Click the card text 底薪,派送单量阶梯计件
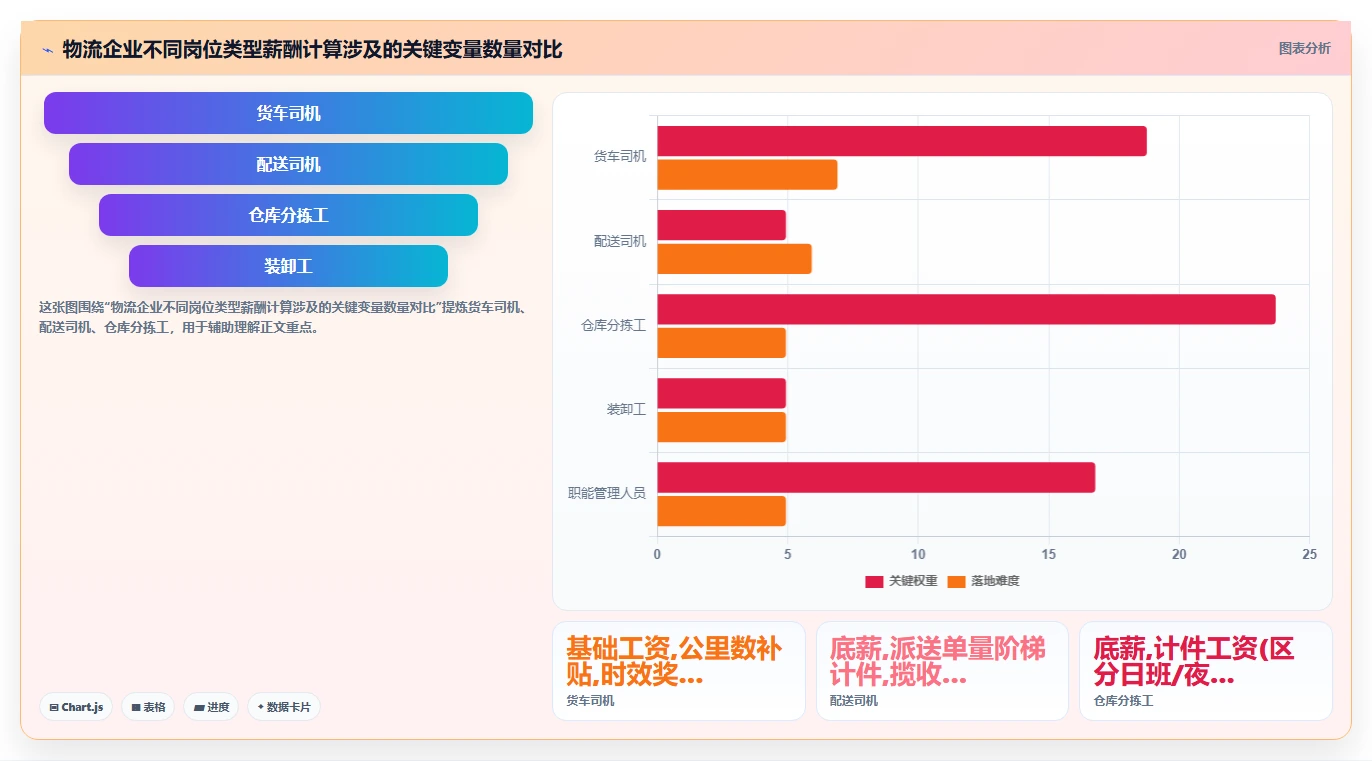1372x761 pixels. [x=938, y=661]
